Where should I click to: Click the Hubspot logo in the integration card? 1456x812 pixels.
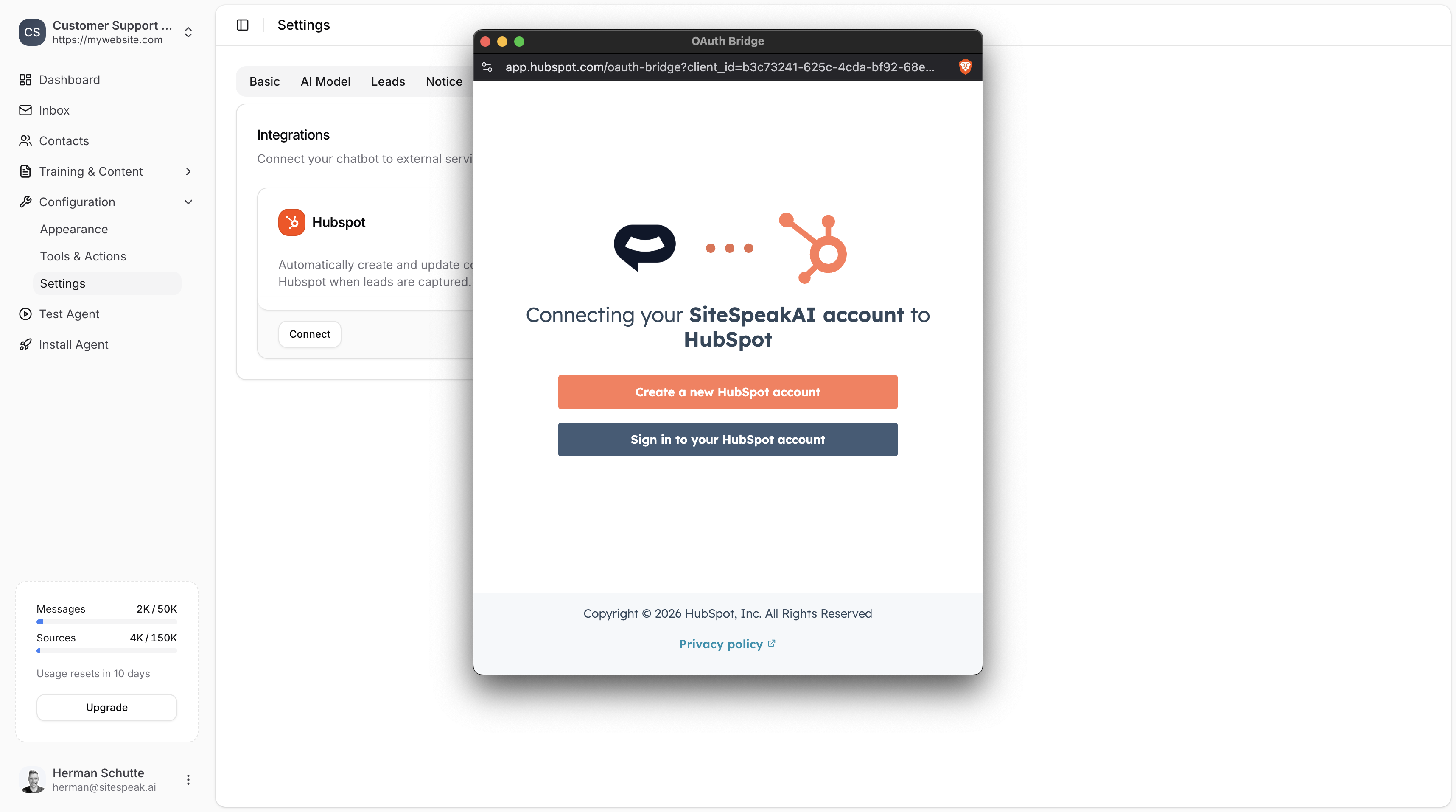pos(291,222)
